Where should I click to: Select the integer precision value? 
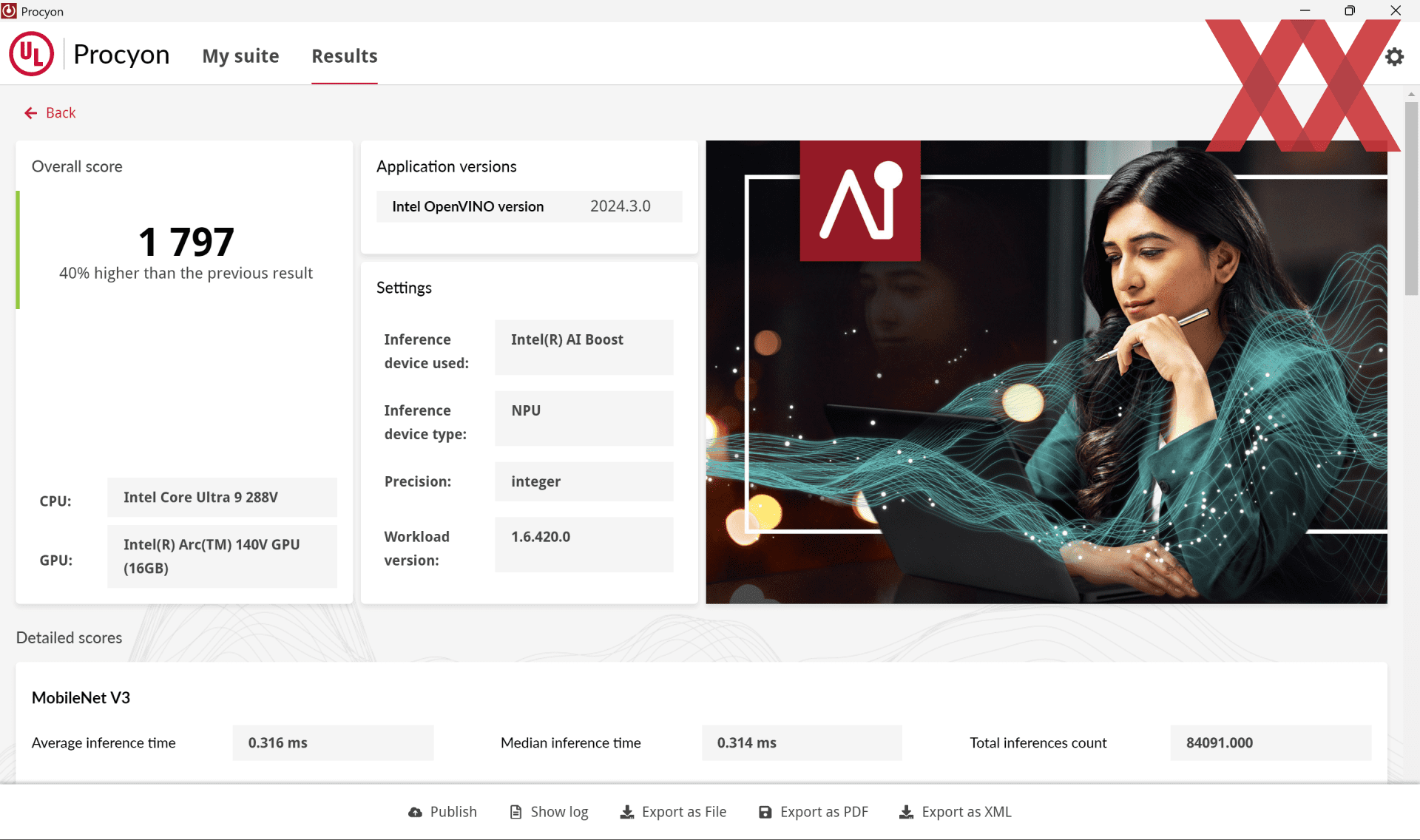584,481
